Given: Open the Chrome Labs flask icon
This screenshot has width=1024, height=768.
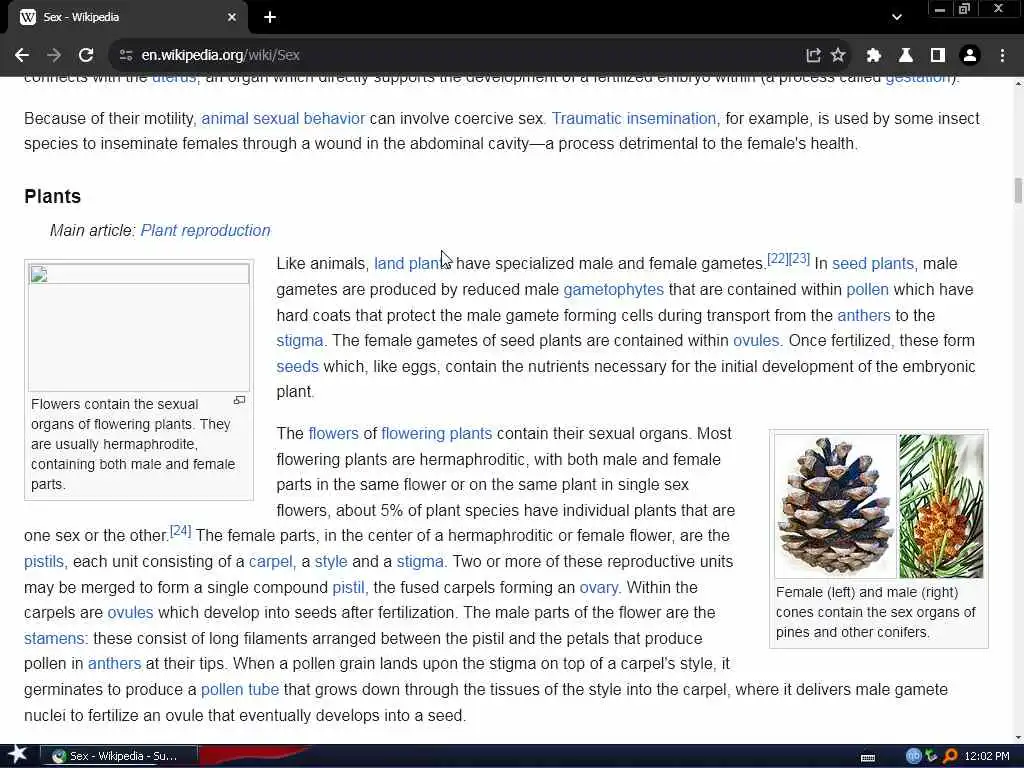Looking at the screenshot, I should point(906,56).
